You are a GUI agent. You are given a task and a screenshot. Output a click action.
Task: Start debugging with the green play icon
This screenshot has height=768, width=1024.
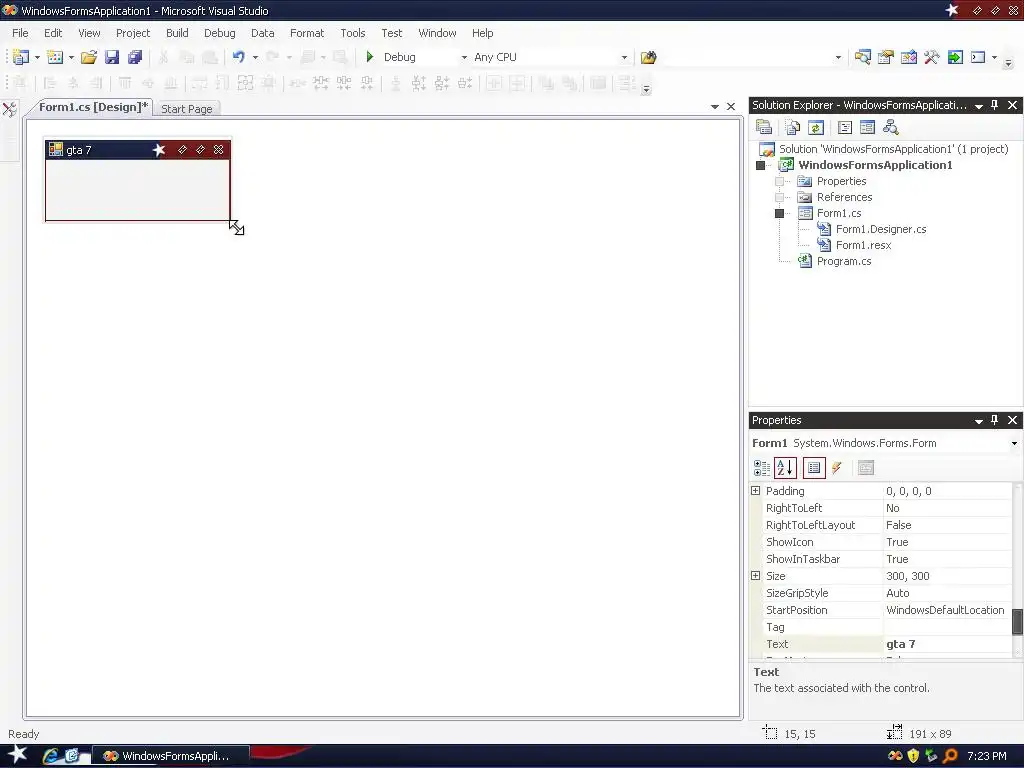(x=370, y=57)
